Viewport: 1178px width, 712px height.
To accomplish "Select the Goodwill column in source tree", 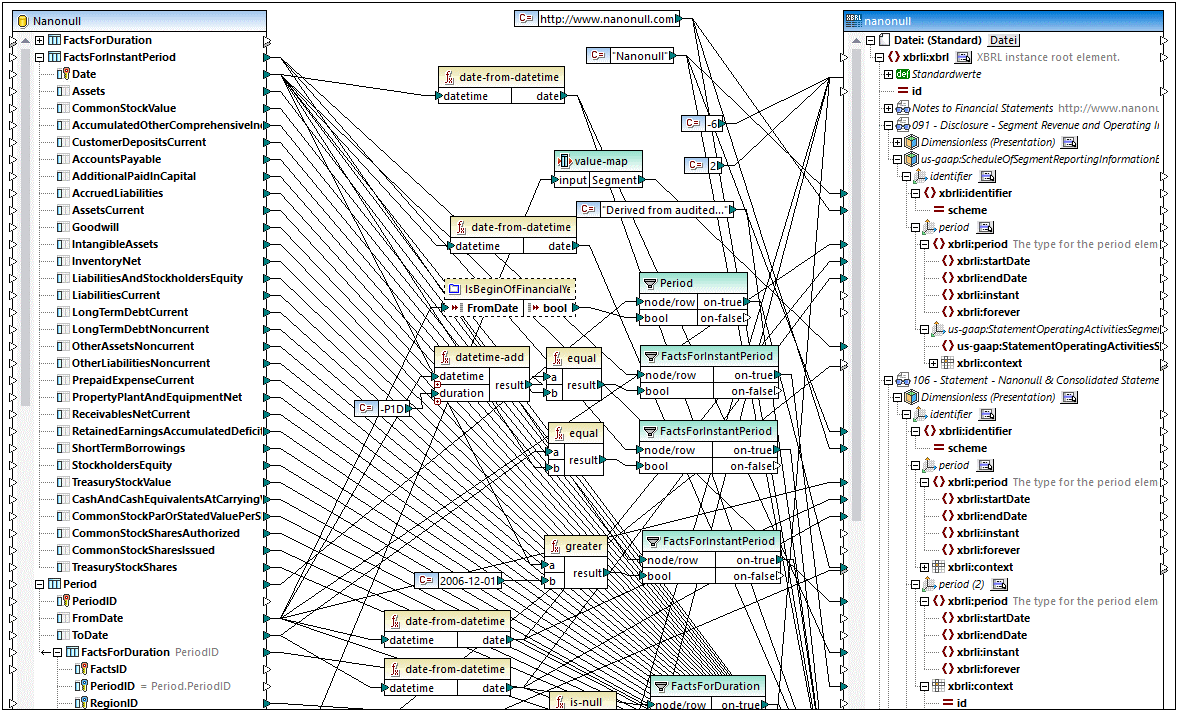I will 95,227.
